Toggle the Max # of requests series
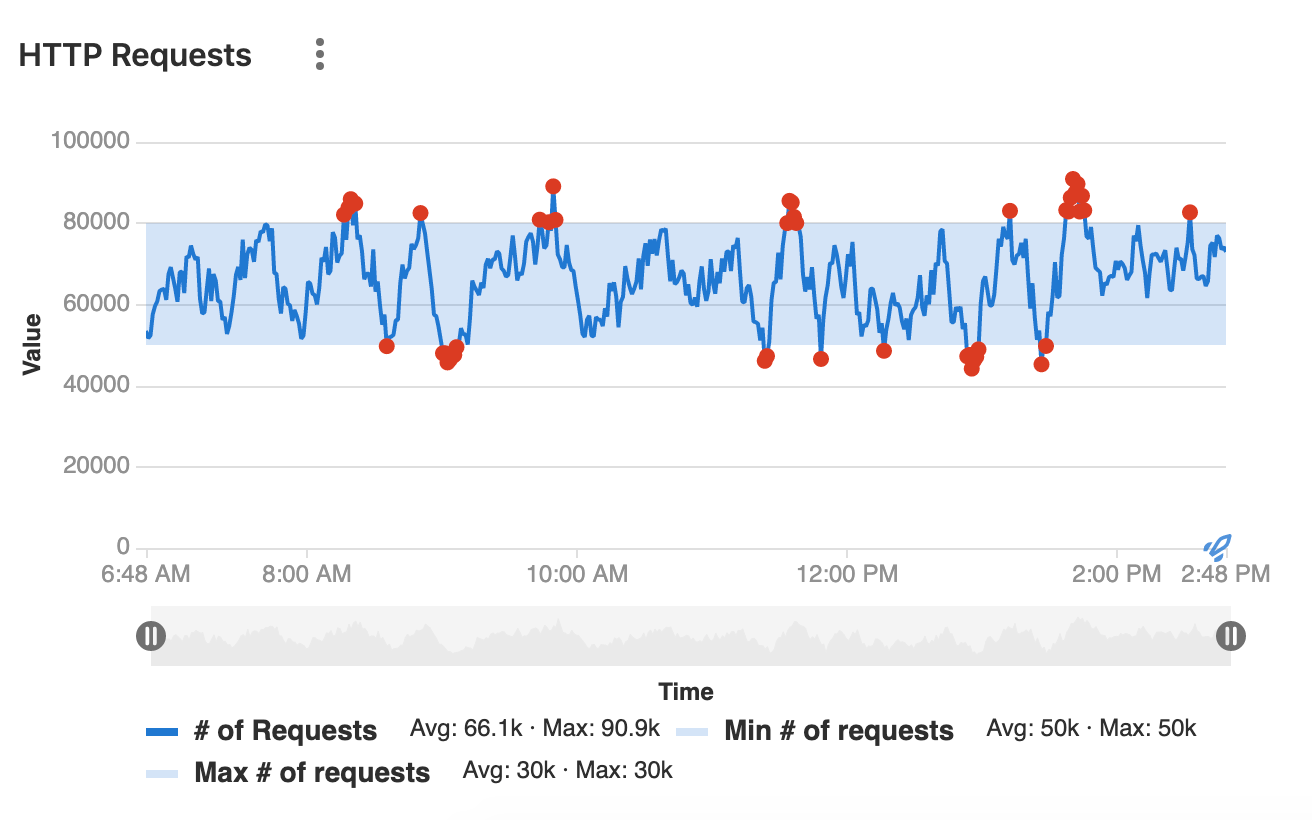The width and height of the screenshot is (1312, 820). click(x=311, y=771)
